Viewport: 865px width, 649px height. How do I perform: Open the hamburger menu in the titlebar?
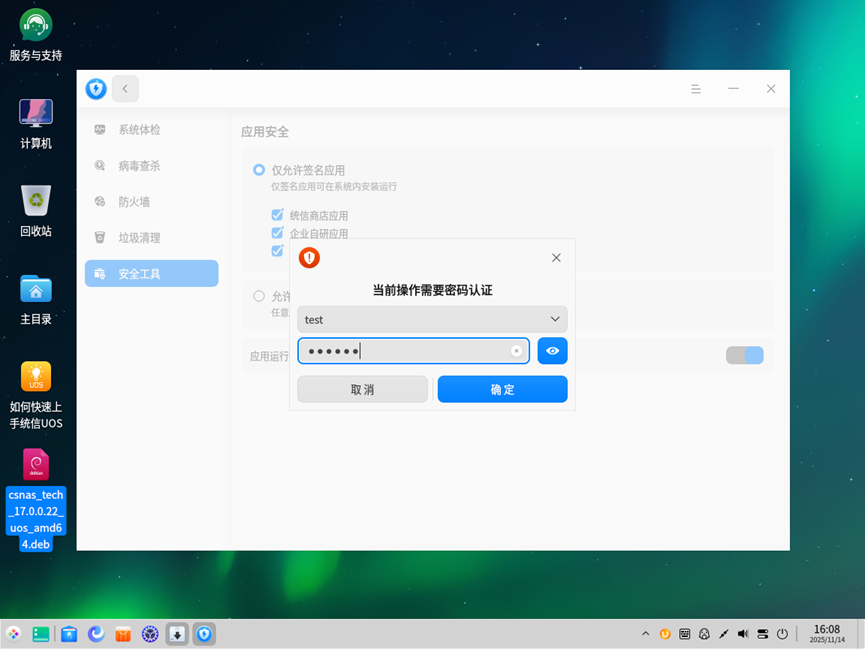(x=696, y=88)
